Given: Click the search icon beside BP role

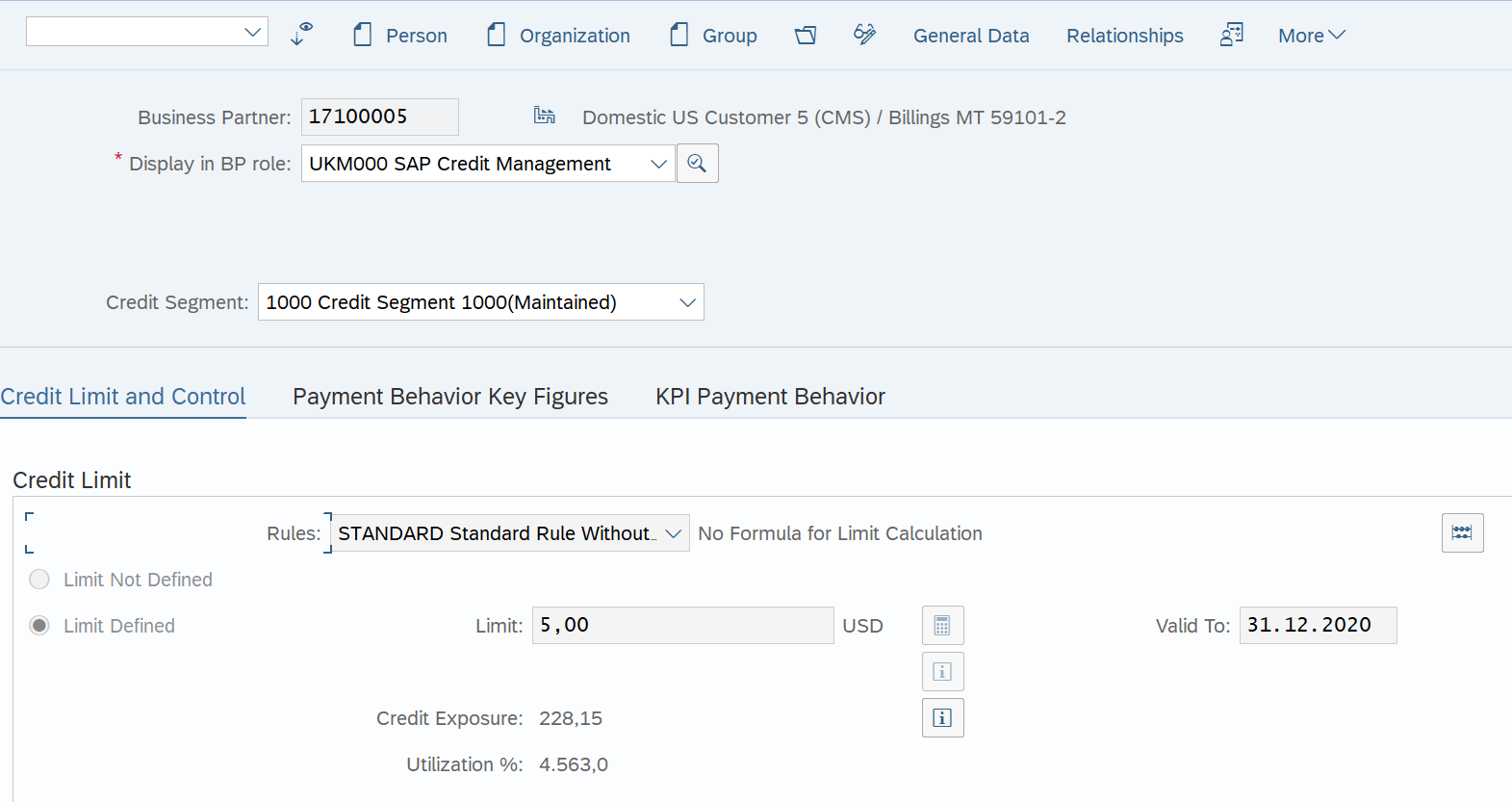Looking at the screenshot, I should pos(697,164).
